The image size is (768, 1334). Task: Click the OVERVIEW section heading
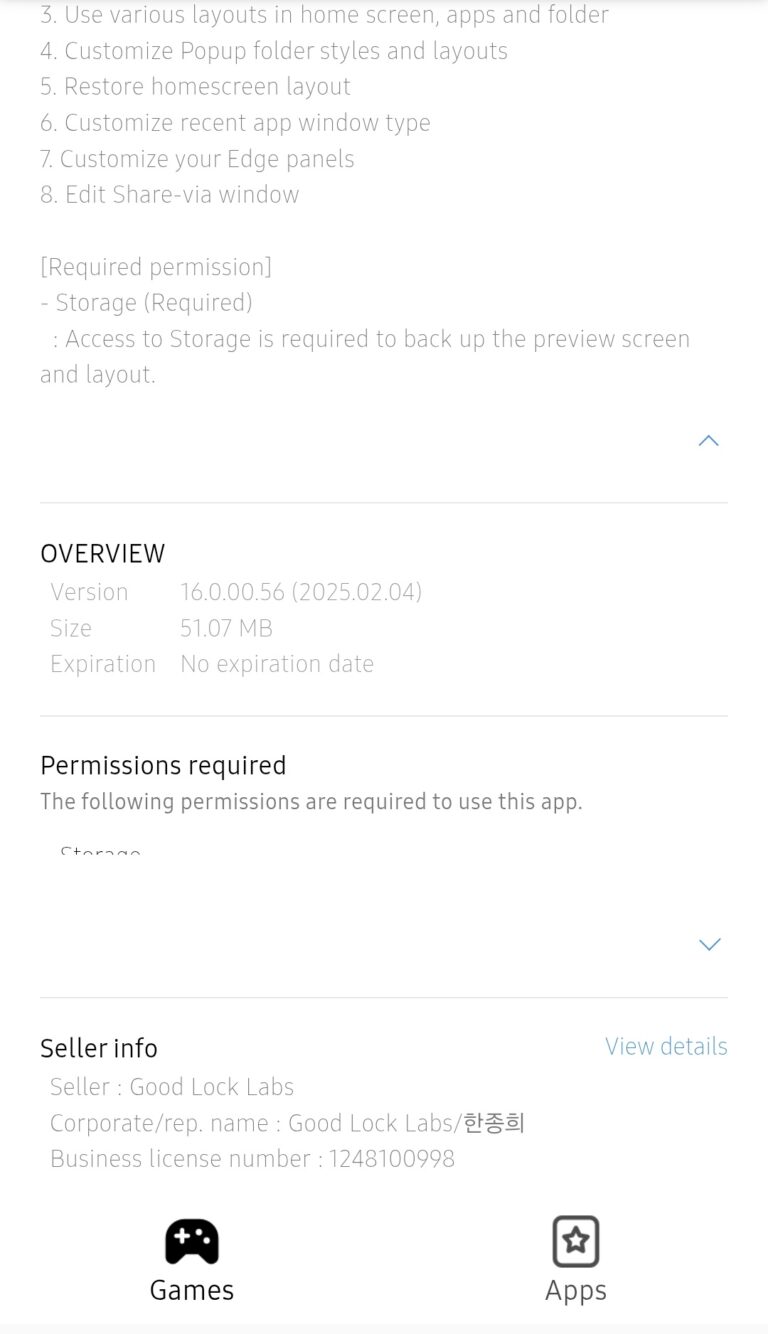pyautogui.click(x=103, y=553)
